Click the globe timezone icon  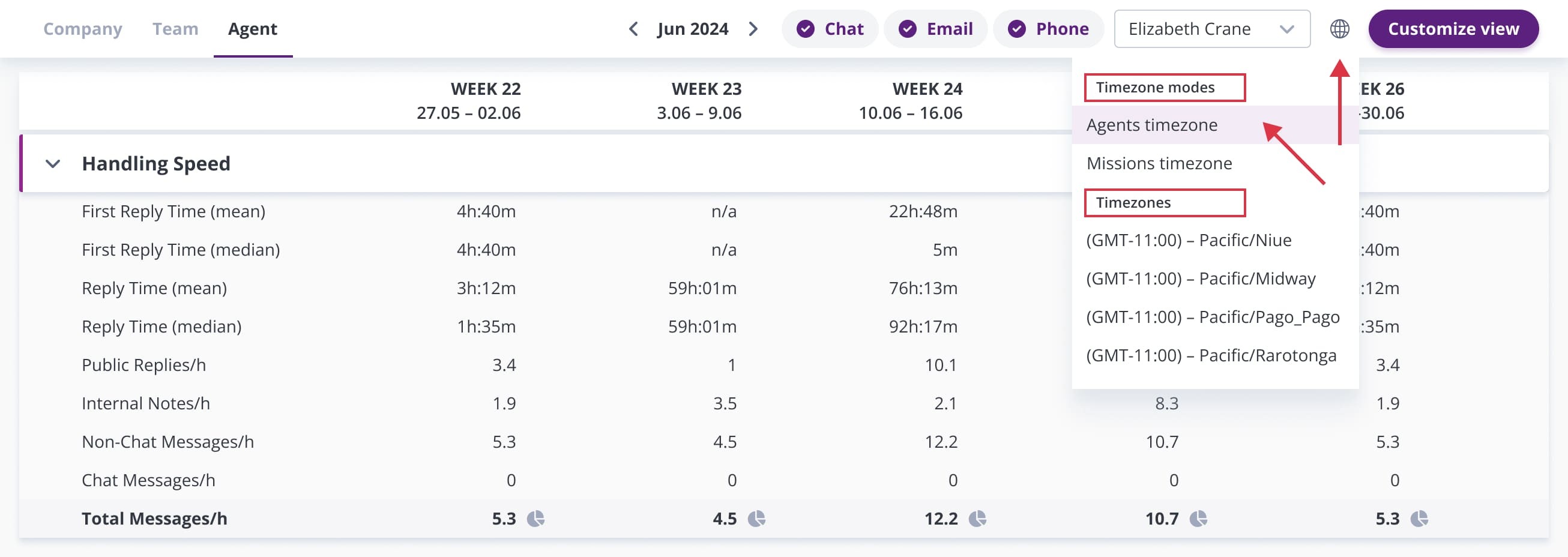(x=1339, y=29)
